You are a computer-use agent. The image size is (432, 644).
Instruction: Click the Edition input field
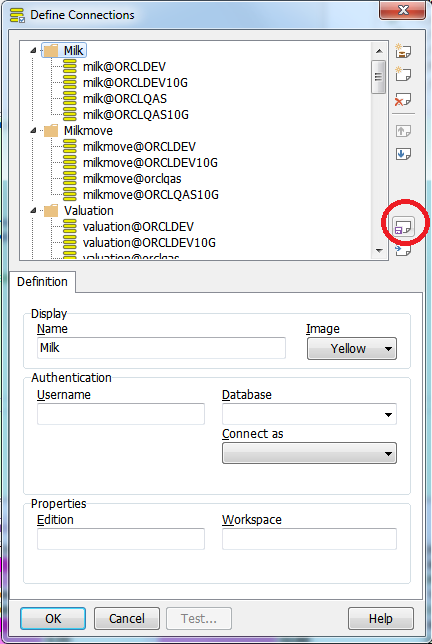pyautogui.click(x=121, y=539)
